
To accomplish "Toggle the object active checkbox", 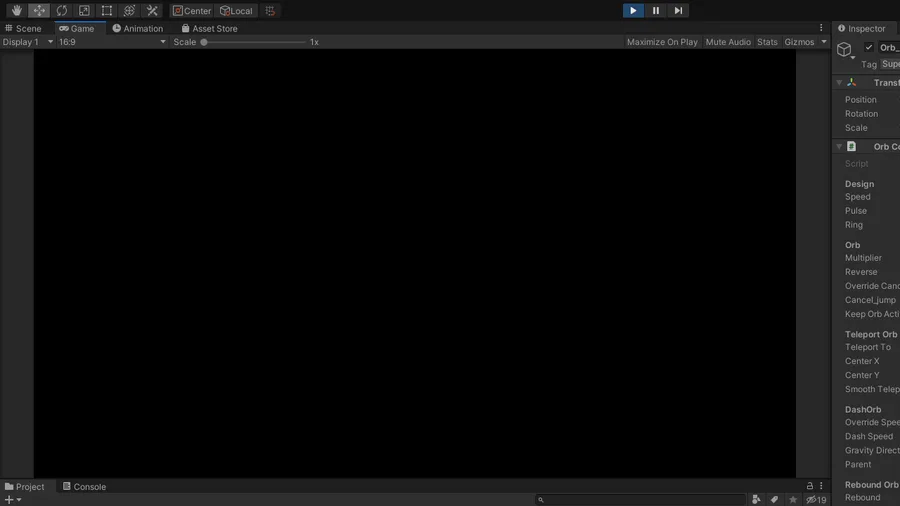I will [x=868, y=47].
